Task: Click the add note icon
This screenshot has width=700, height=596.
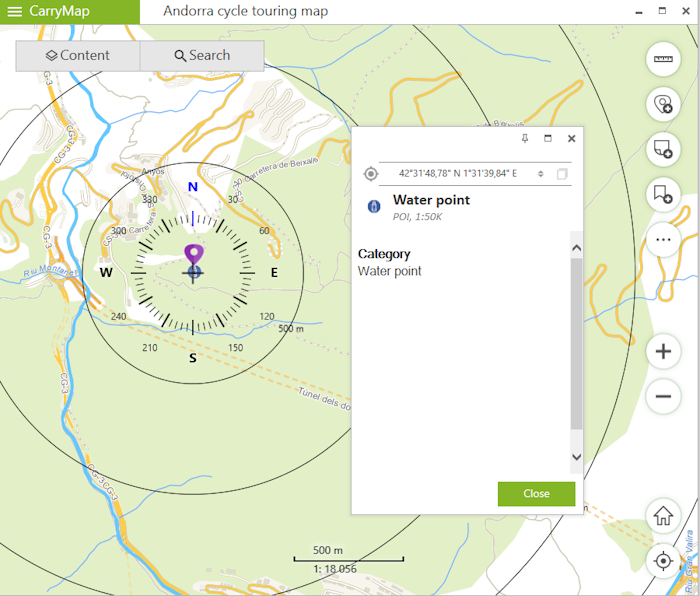Action: pos(662,149)
